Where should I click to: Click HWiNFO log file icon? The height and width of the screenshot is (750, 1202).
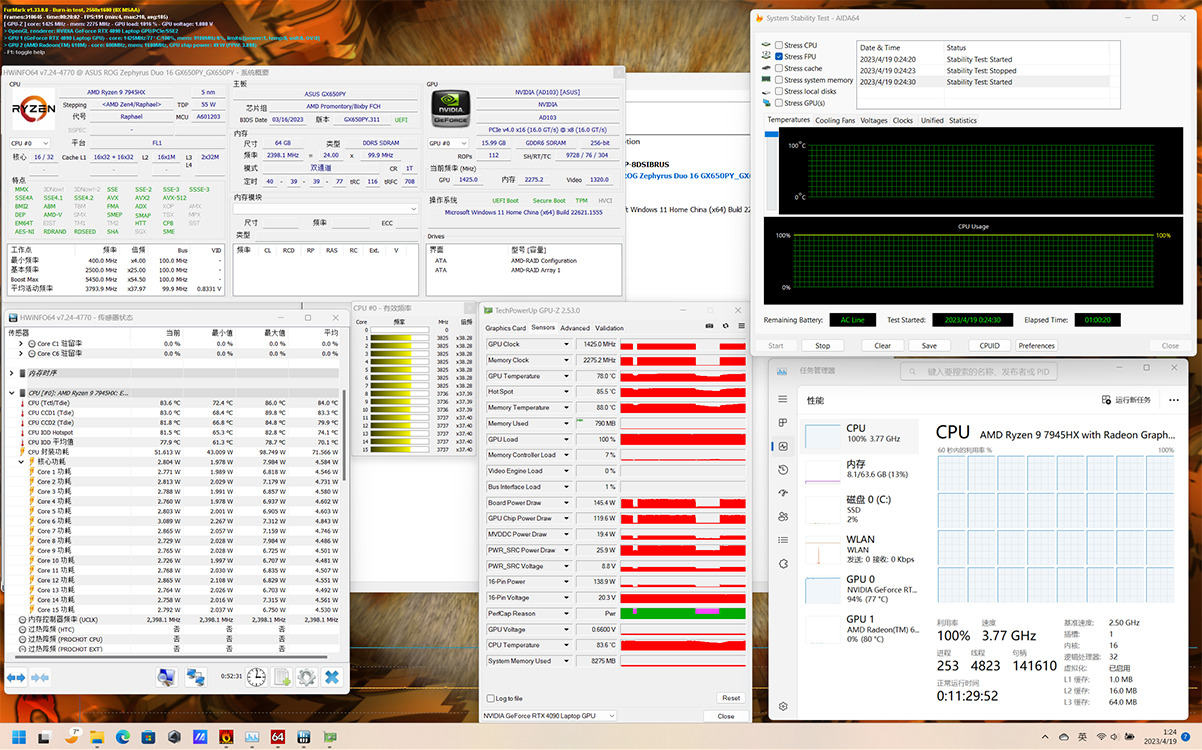pos(282,677)
